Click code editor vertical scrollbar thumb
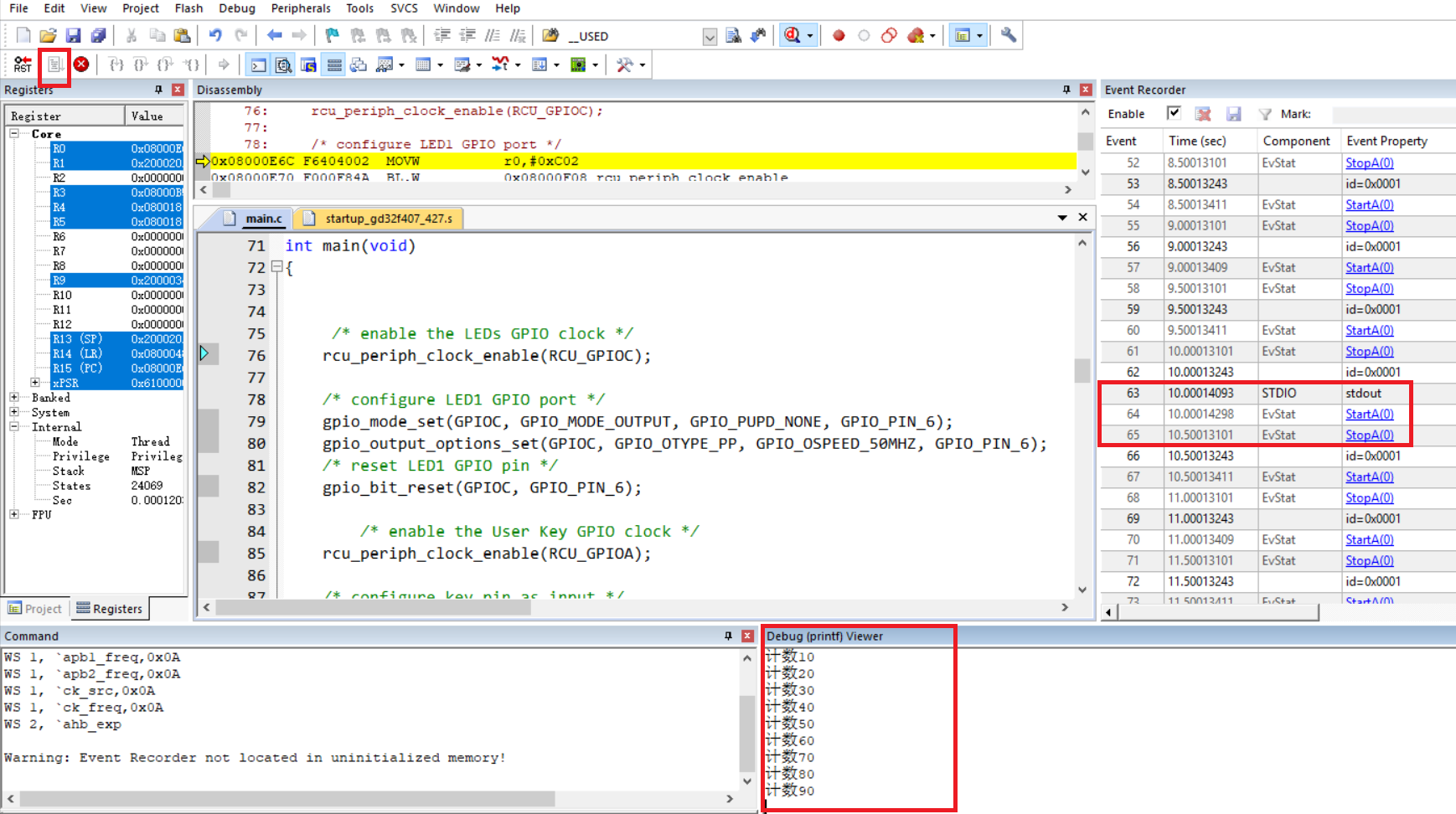This screenshot has width=1456, height=814. (1082, 369)
